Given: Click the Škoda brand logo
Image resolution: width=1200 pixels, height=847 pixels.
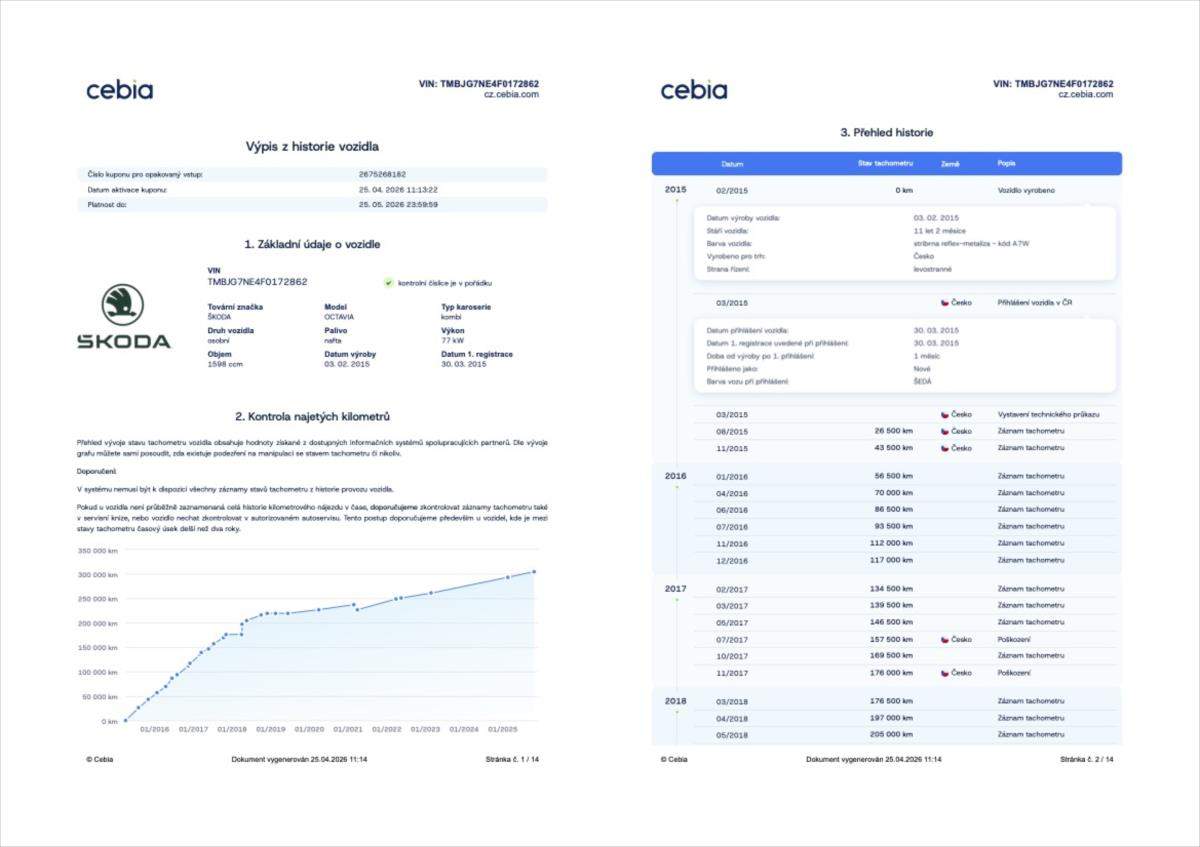Looking at the screenshot, I should (x=123, y=317).
